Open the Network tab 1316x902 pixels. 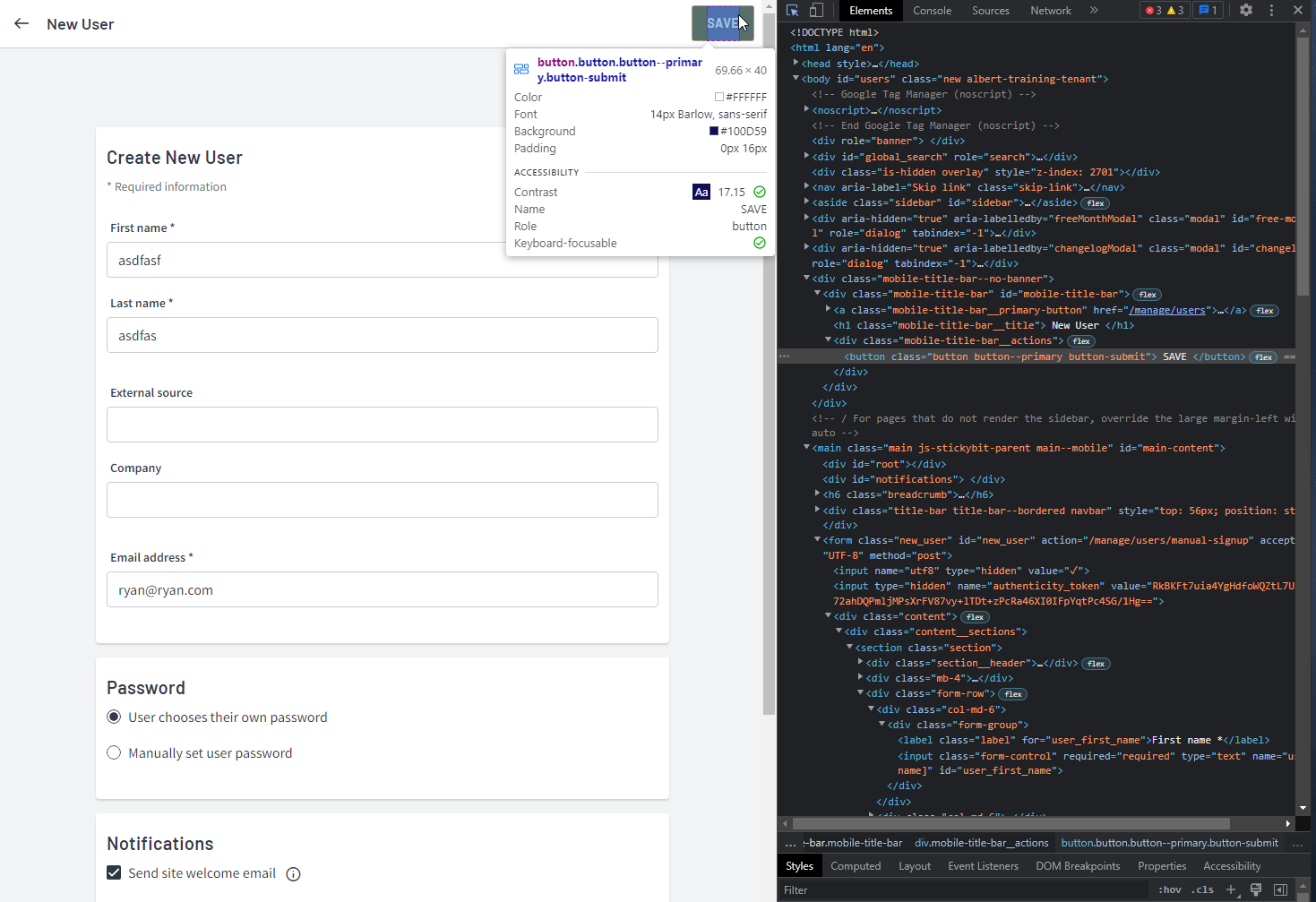(x=1051, y=11)
